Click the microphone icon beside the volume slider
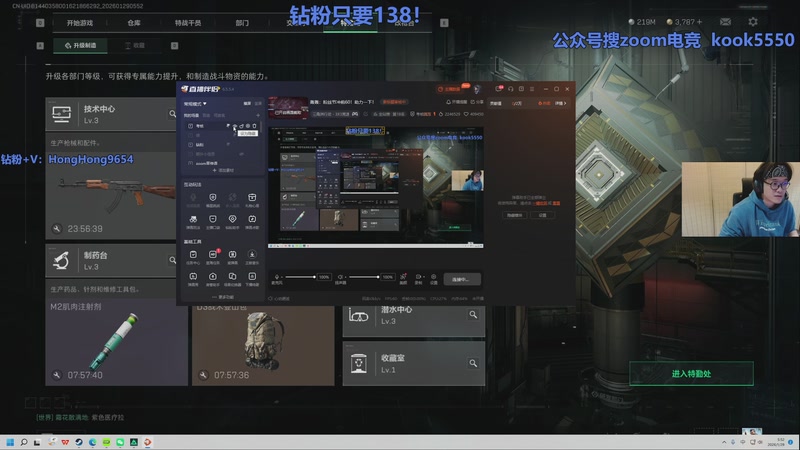 point(277,277)
